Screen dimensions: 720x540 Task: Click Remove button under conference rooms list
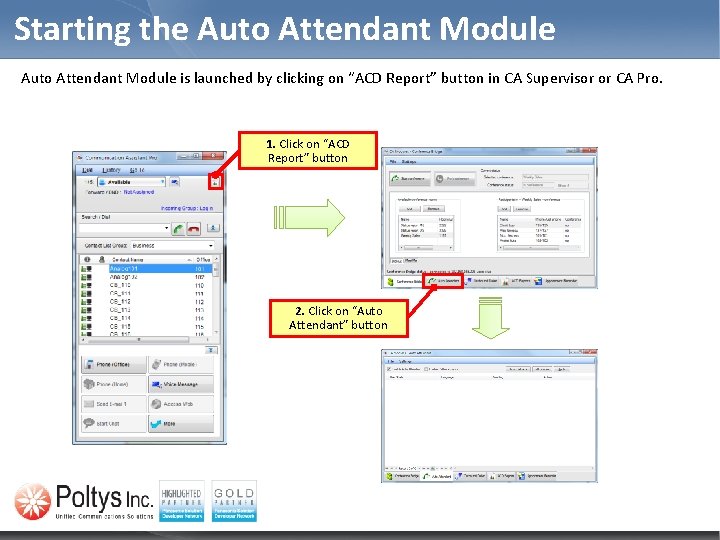[x=433, y=209]
